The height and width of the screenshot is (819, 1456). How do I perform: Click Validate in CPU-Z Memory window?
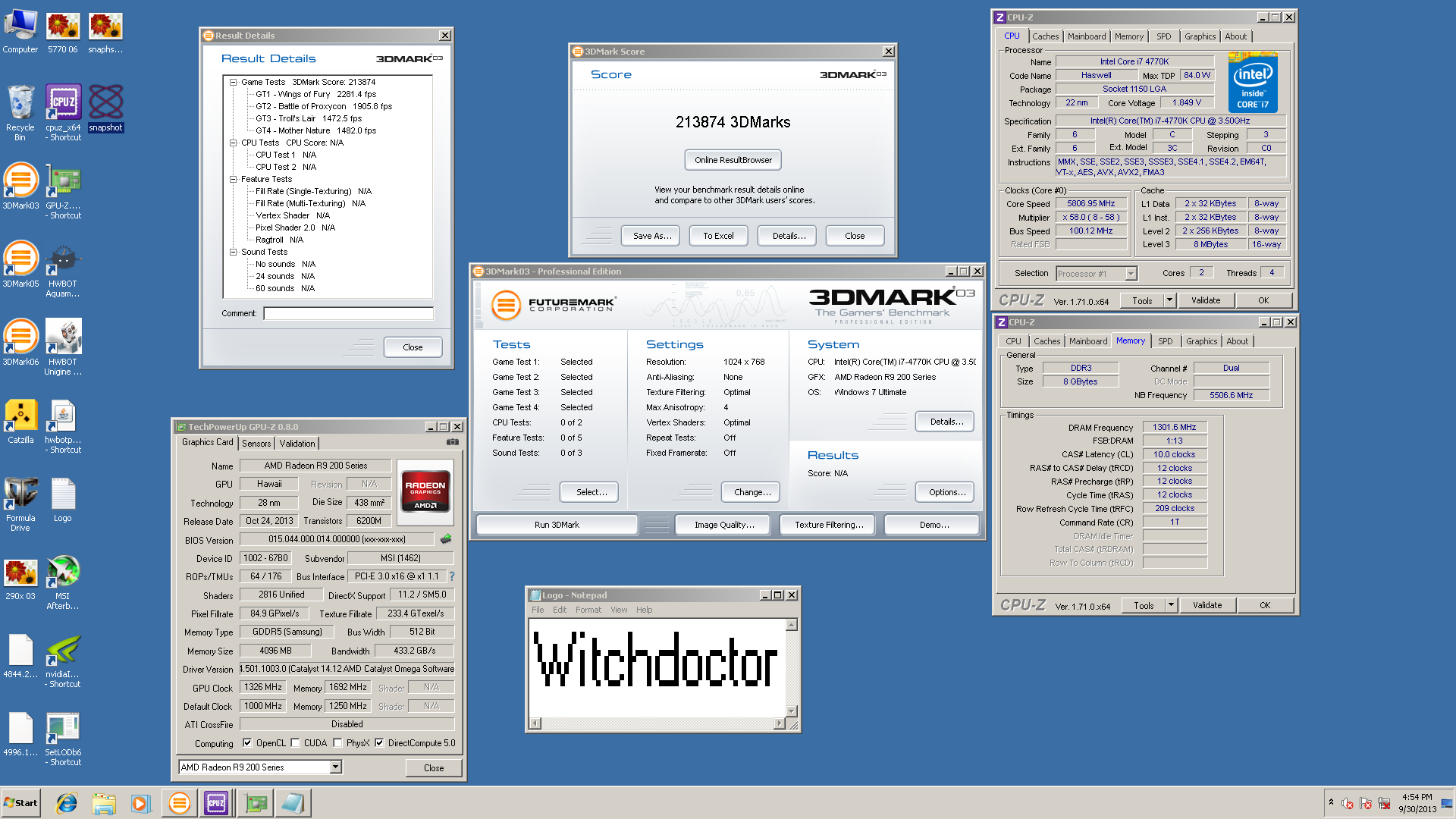click(1207, 605)
